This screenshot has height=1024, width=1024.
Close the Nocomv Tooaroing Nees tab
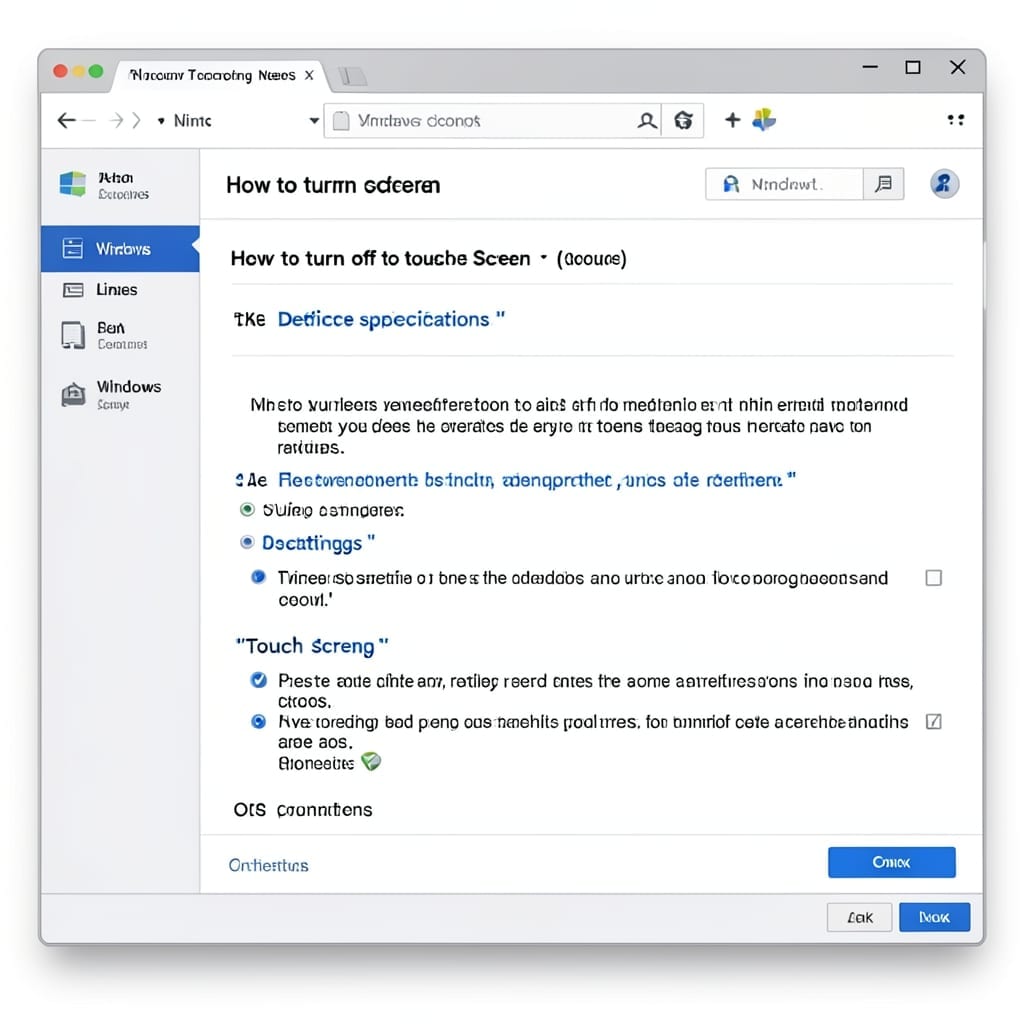(x=309, y=75)
